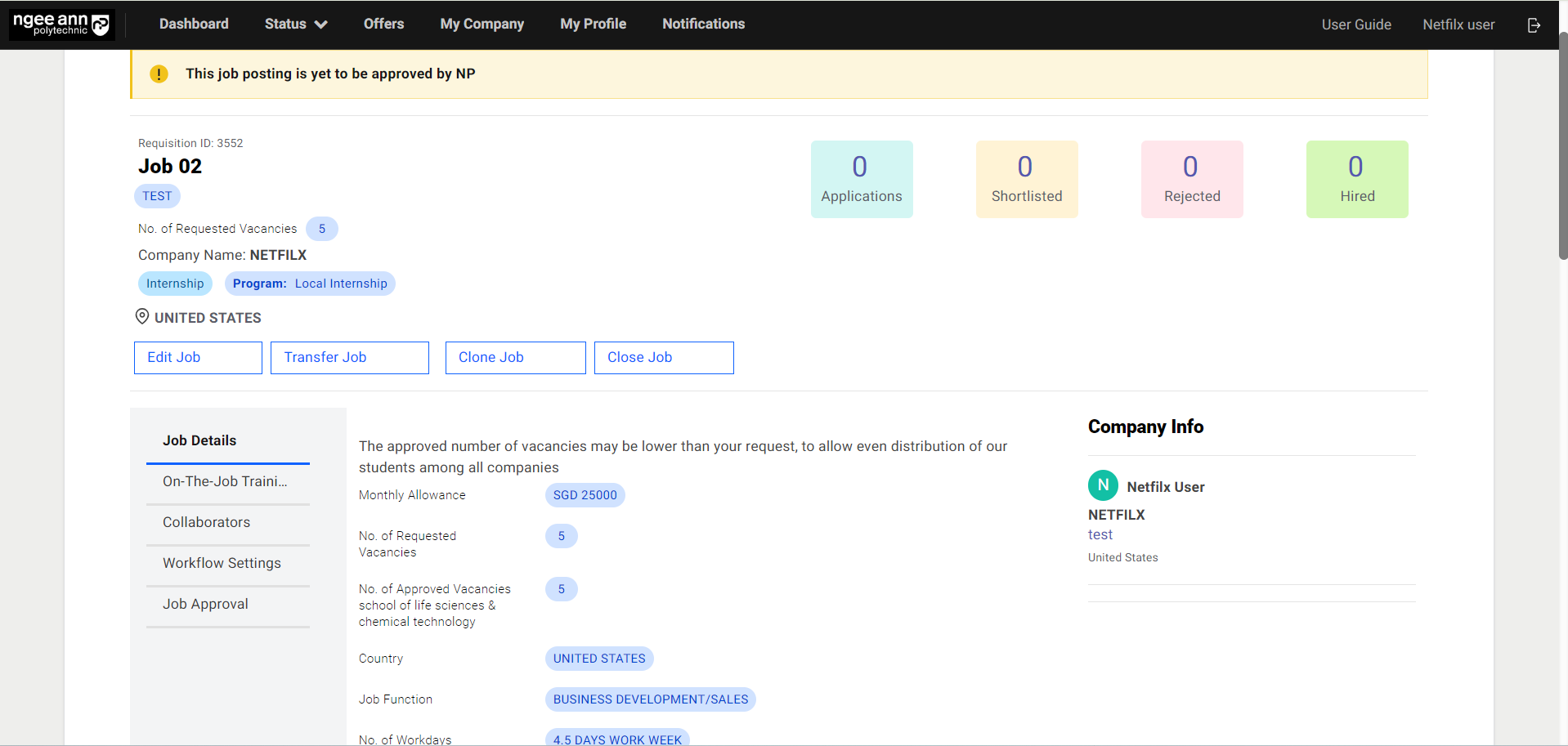Click the green N avatar icon
The image size is (1568, 746).
tap(1103, 485)
